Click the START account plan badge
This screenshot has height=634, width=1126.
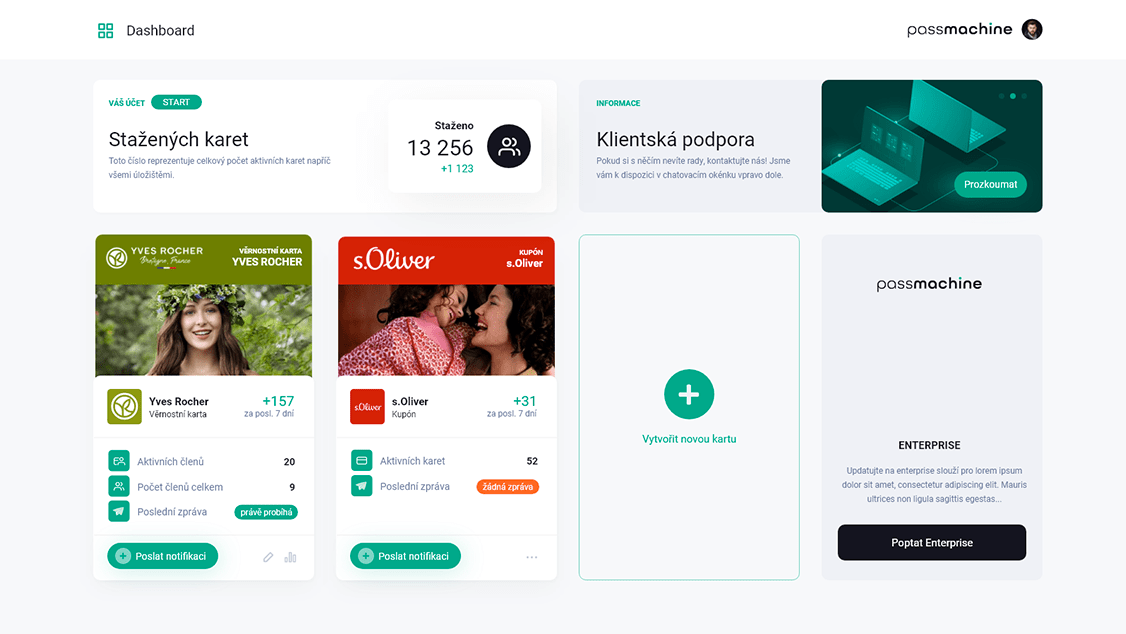176,102
